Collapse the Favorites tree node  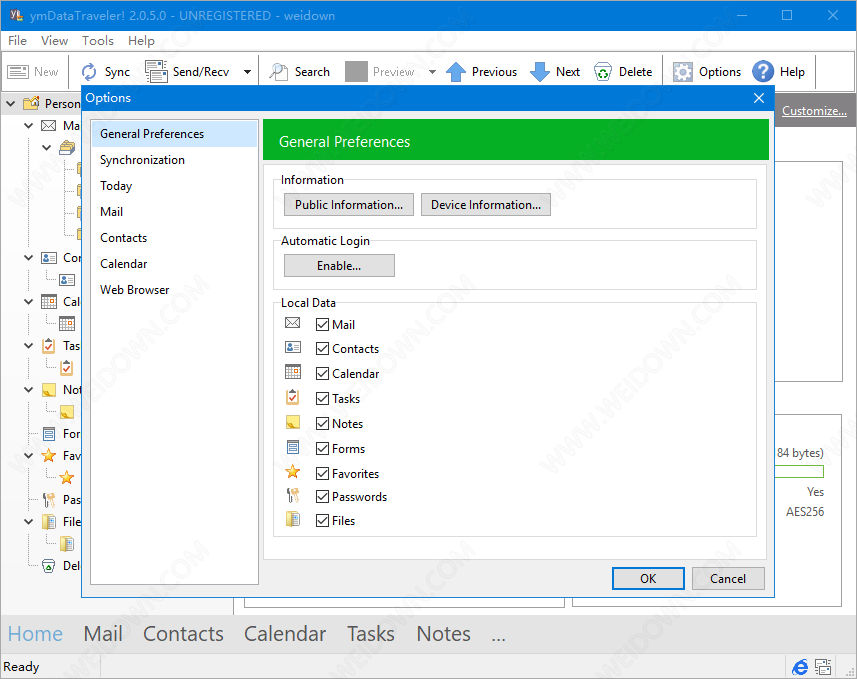28,455
